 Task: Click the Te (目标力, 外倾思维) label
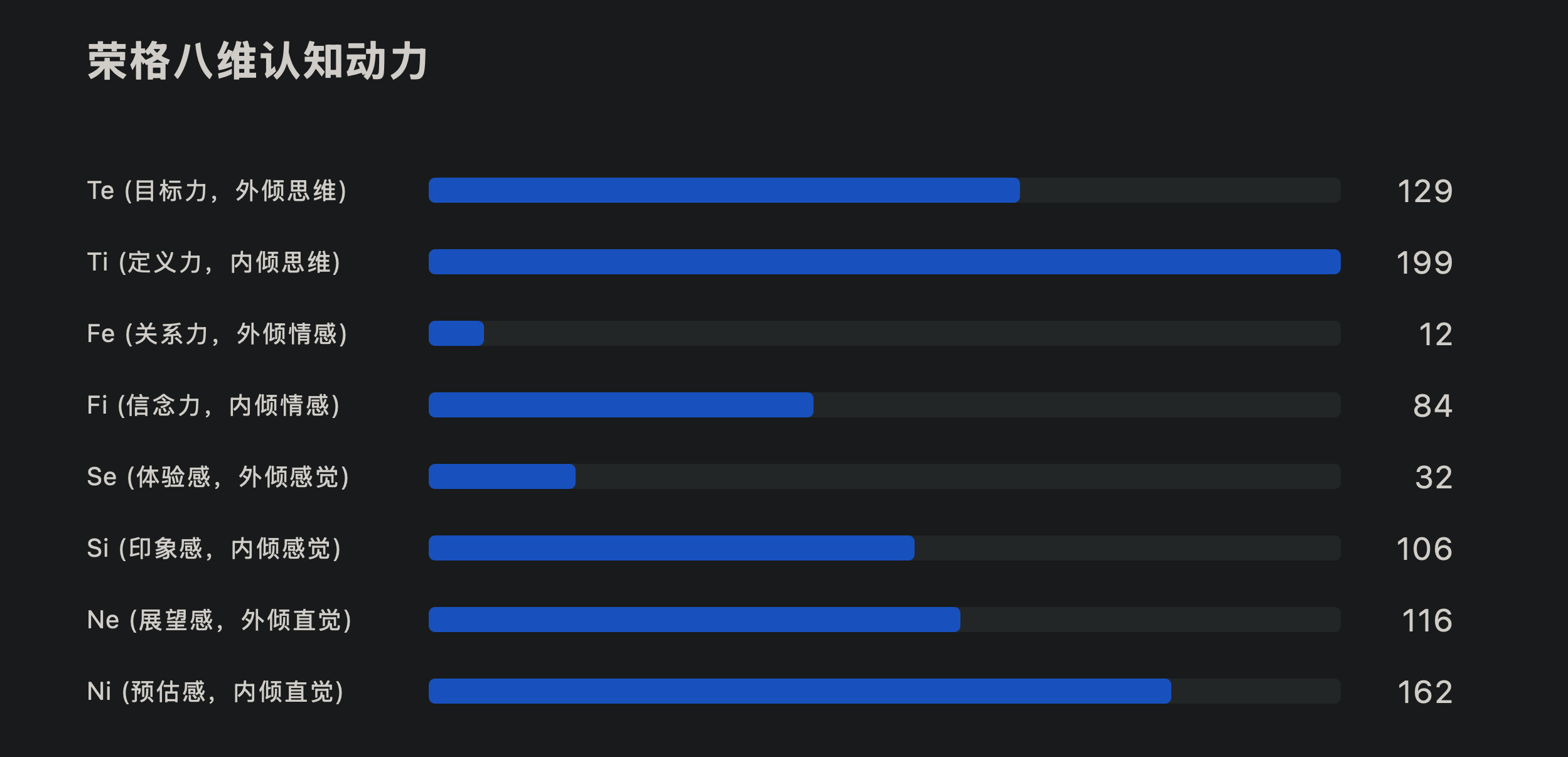pos(217,191)
